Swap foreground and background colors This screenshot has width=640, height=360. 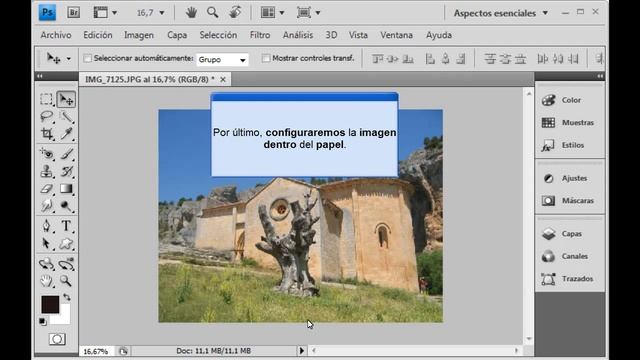[67, 297]
